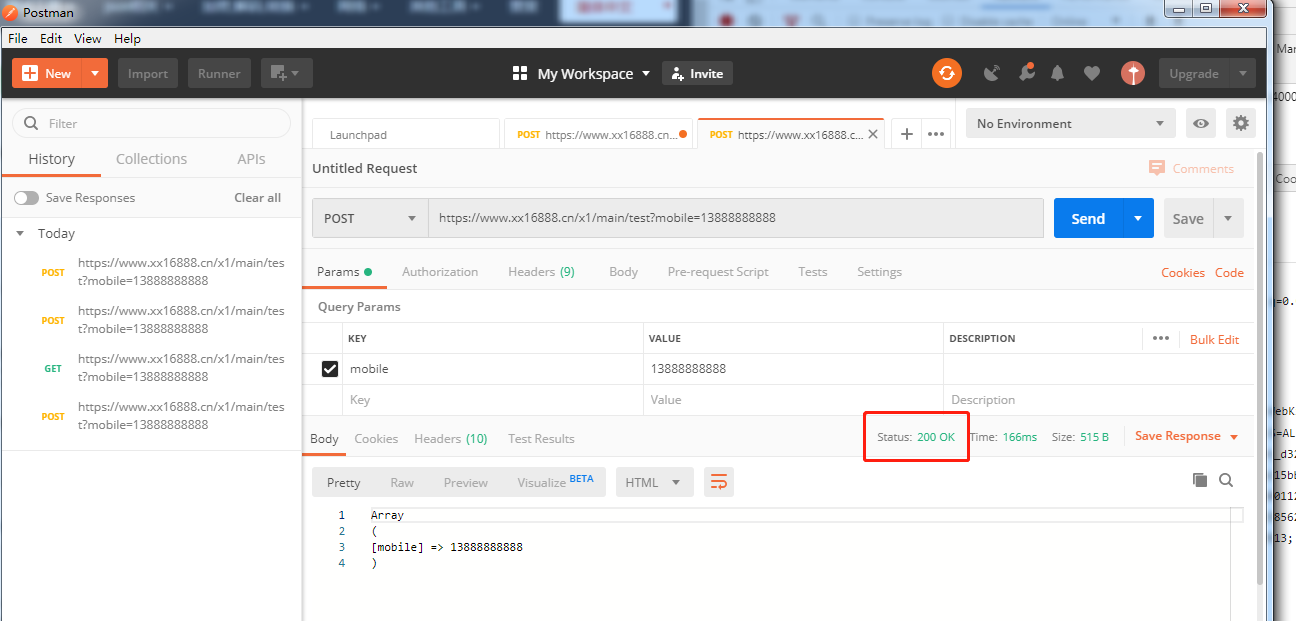Click the Runner button

(x=219, y=73)
